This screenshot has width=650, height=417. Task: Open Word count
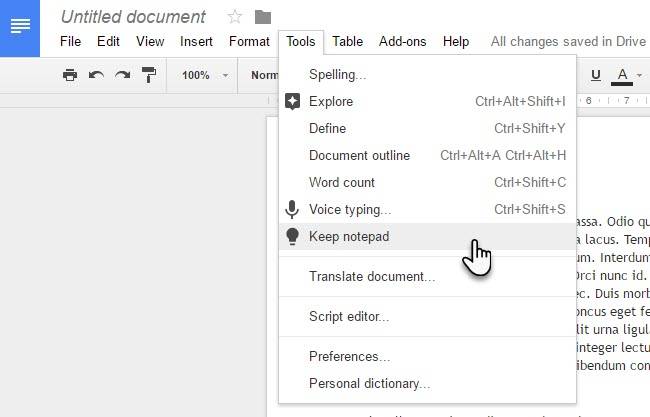point(427,182)
